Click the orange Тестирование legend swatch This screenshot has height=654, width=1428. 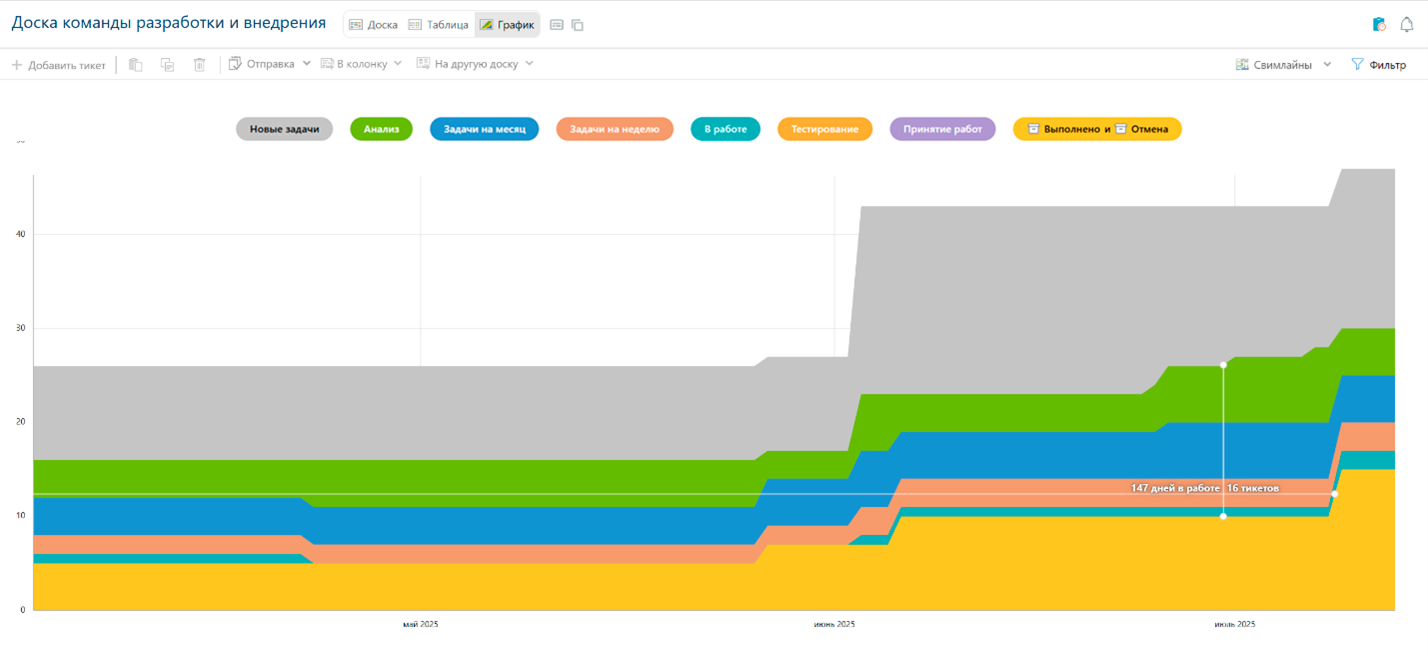(824, 129)
